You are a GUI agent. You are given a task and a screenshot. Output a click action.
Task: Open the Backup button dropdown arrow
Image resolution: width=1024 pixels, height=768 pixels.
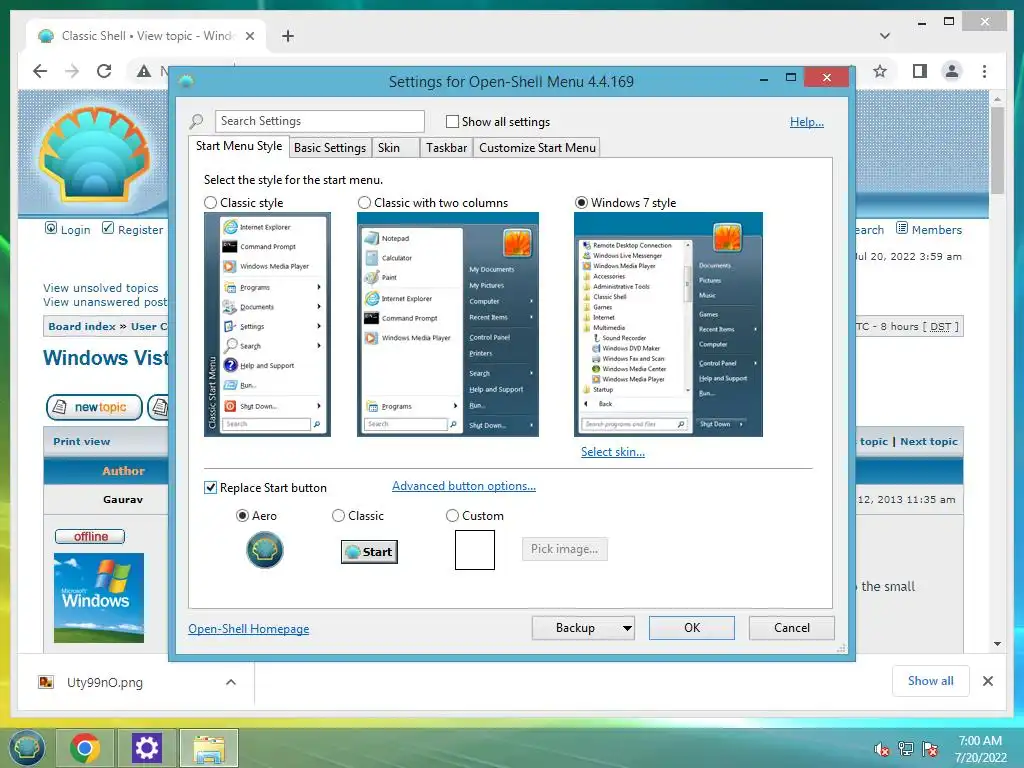click(x=627, y=628)
